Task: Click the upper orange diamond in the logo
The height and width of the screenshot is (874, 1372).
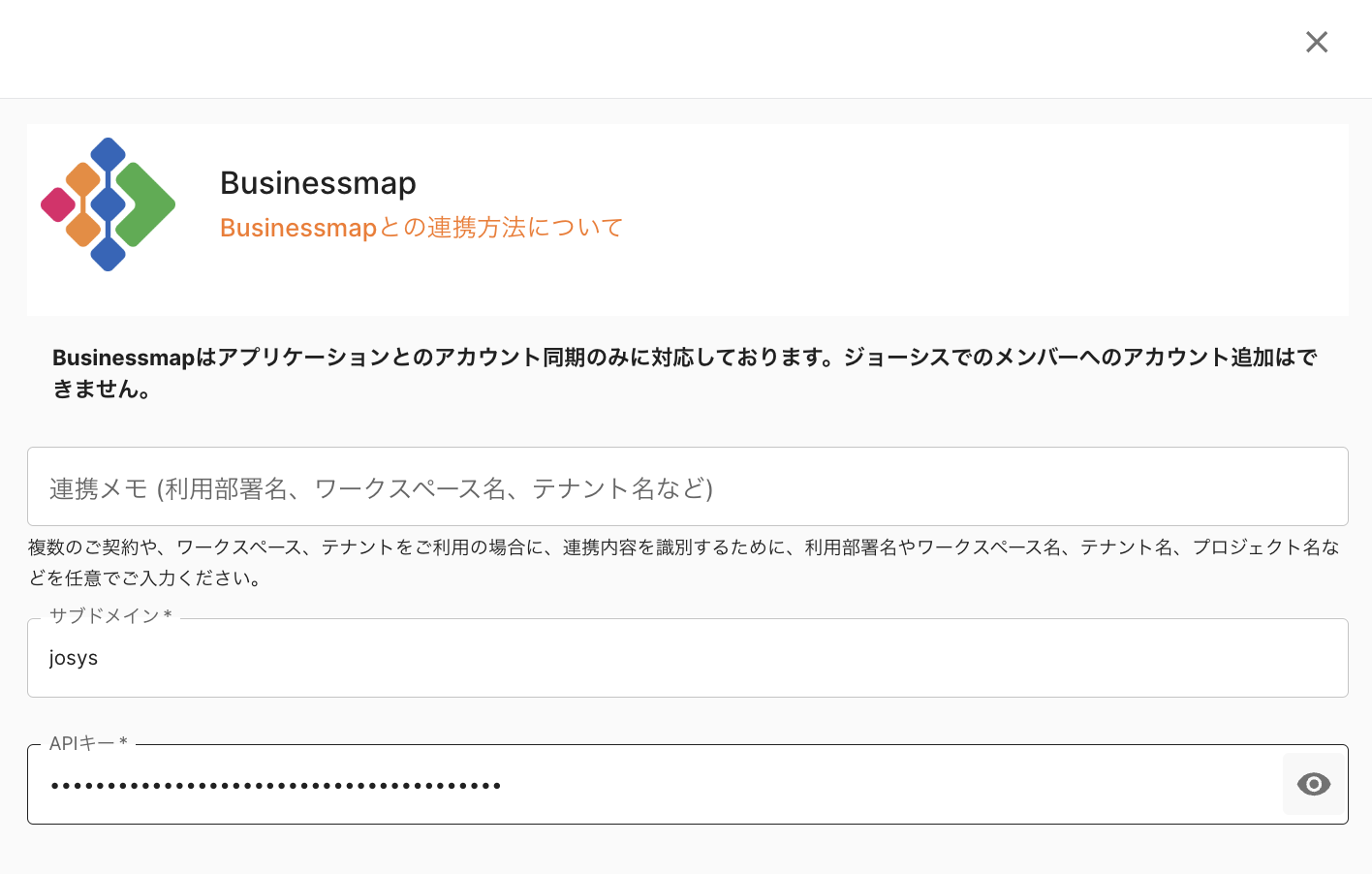Action: 83,180
